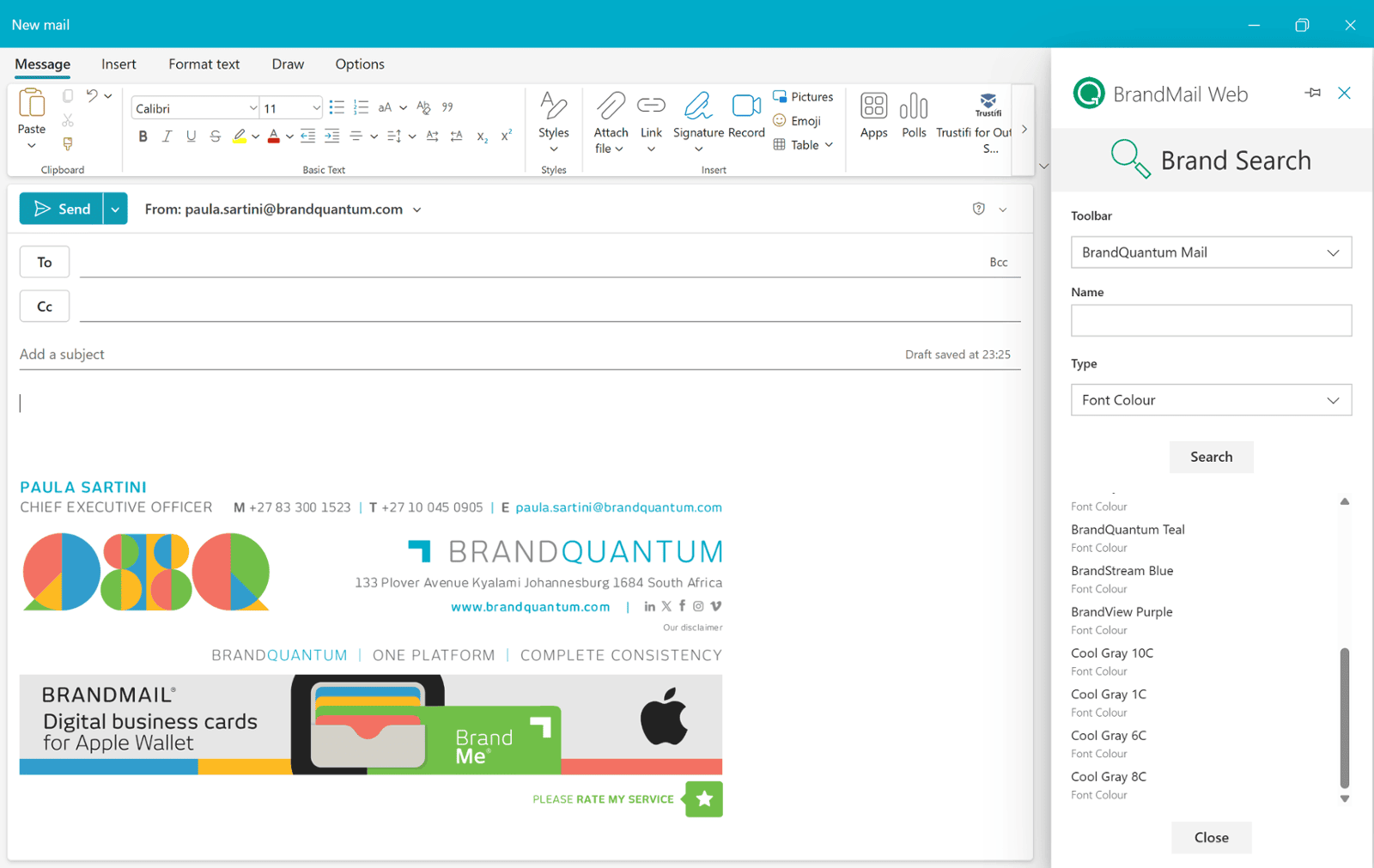
Task: Decrease paragraph indent
Action: 307,137
